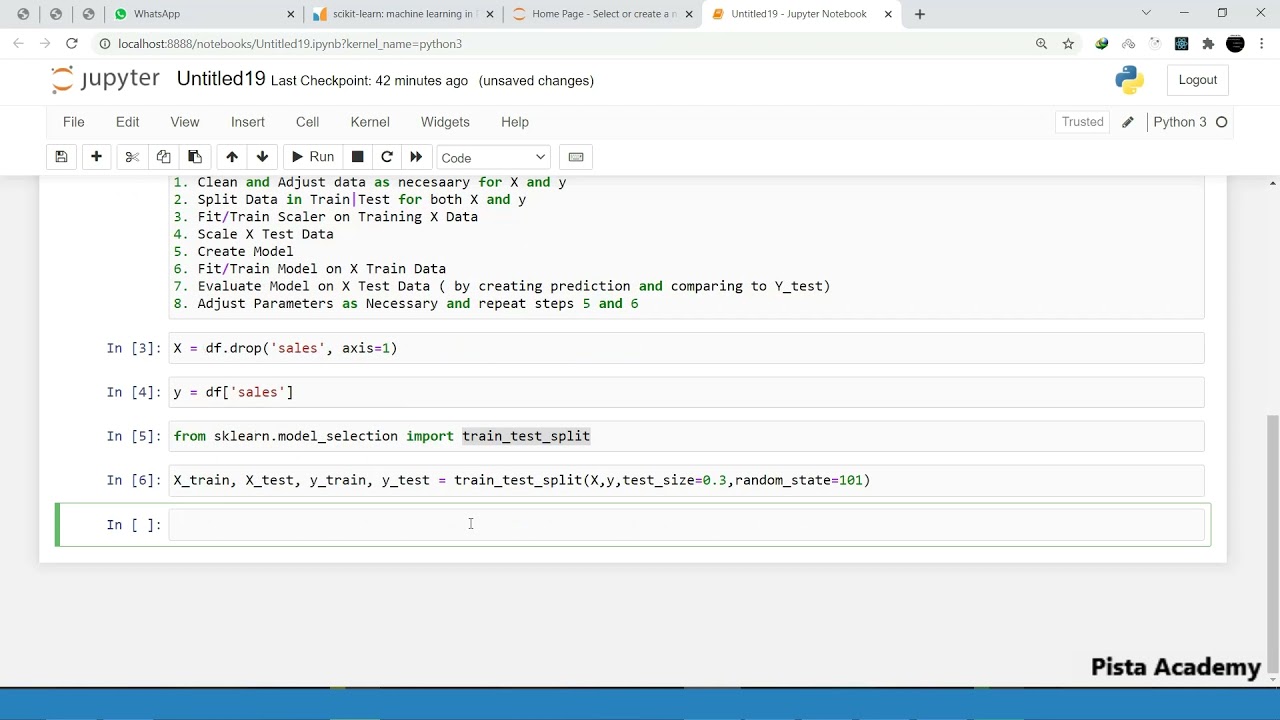Reload the page
Screen dimensions: 1280x720
click(72, 44)
